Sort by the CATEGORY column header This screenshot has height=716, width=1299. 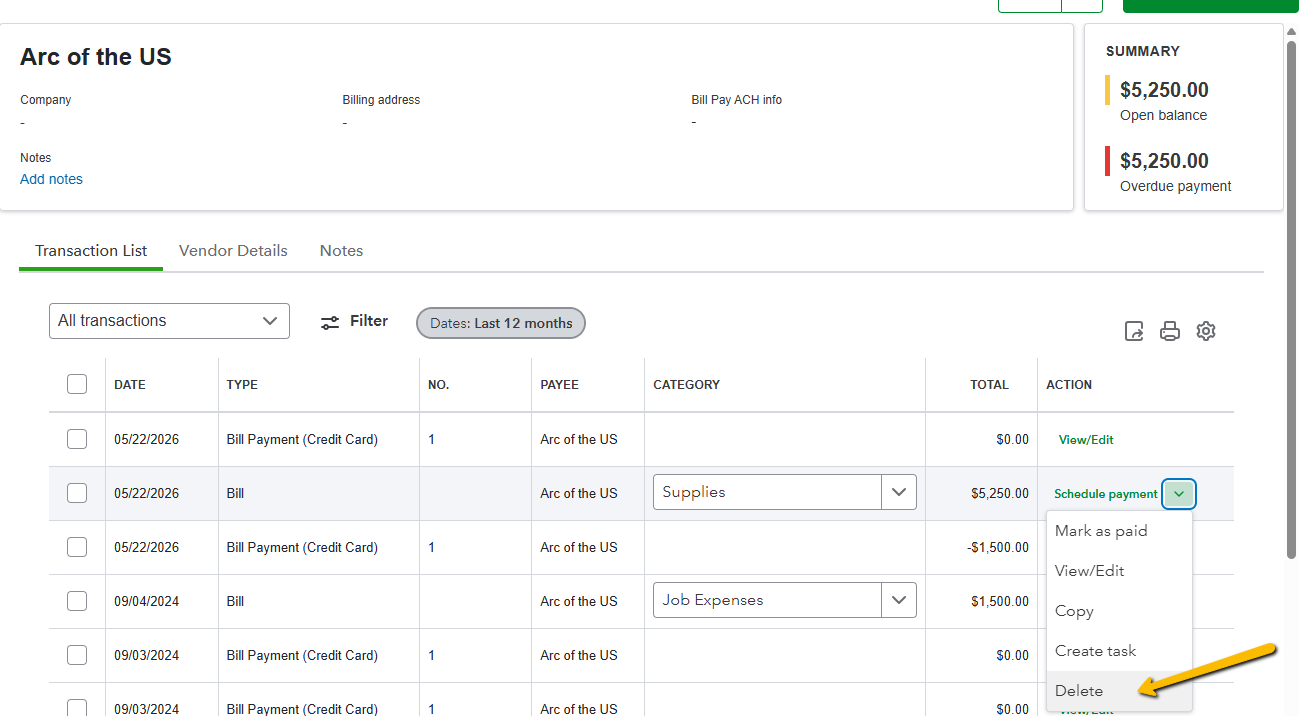pos(686,385)
